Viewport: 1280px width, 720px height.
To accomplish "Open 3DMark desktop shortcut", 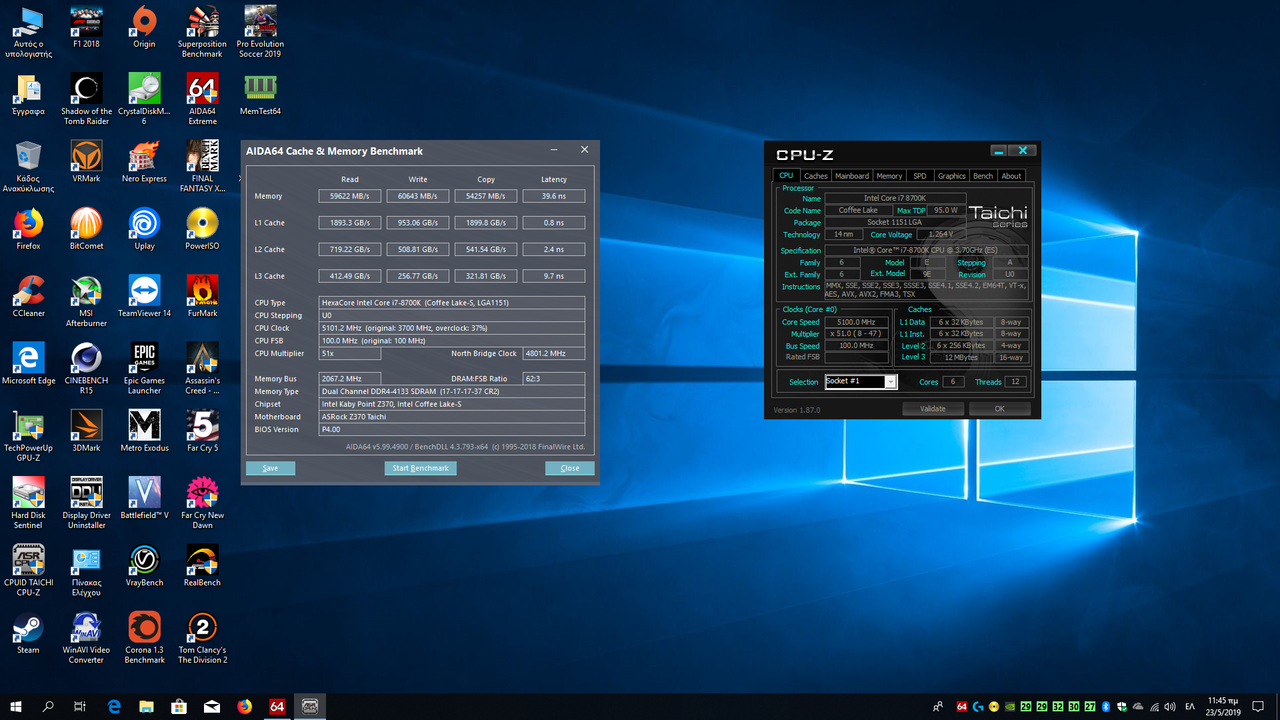I will pyautogui.click(x=86, y=431).
